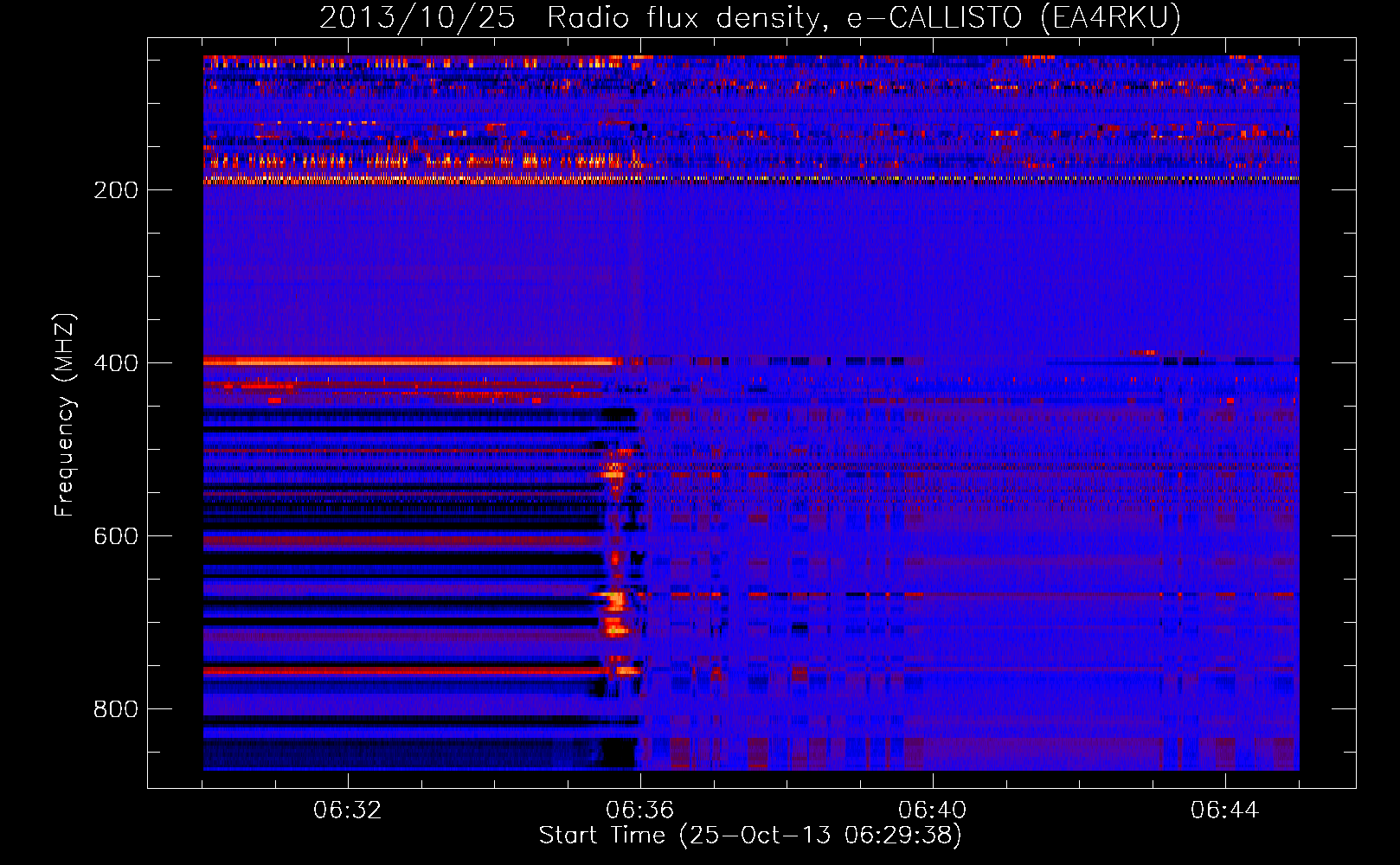1400x865 pixels.
Task: Click the '800' frequency axis label
Action: coord(115,709)
